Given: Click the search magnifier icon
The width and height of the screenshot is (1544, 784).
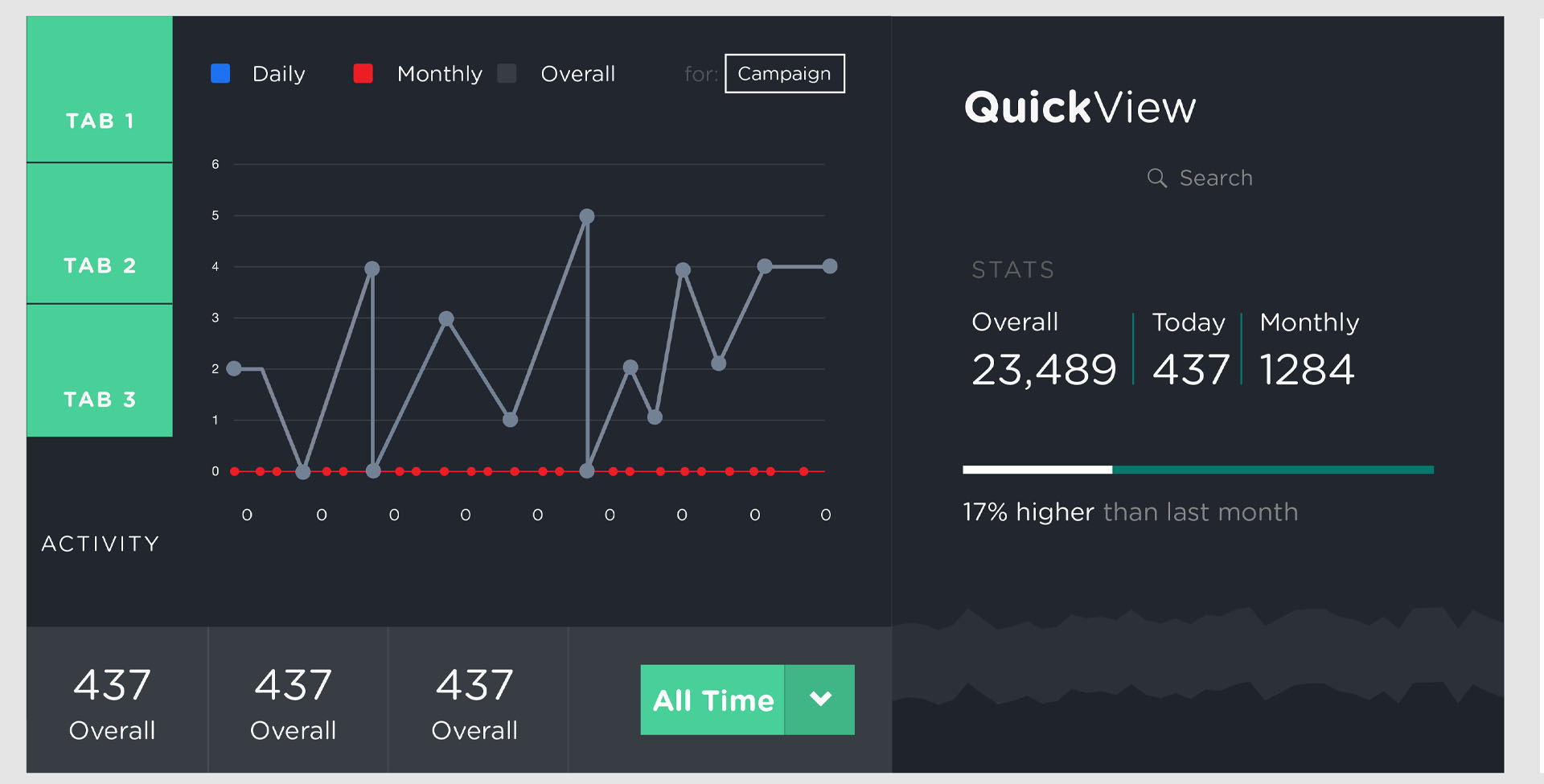Looking at the screenshot, I should pos(1156,178).
